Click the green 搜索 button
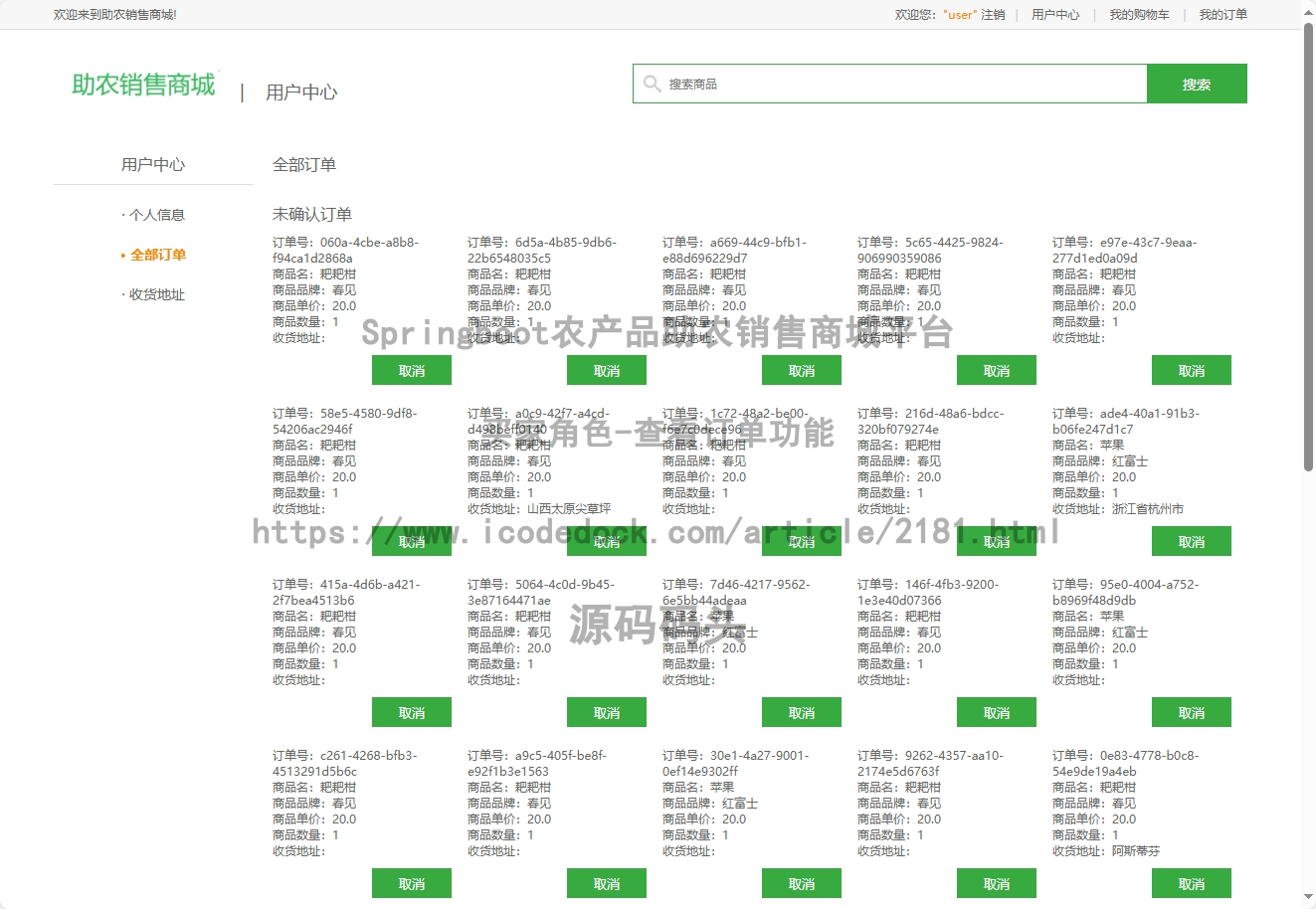Screen dimensions: 1316x909 (x=1197, y=84)
